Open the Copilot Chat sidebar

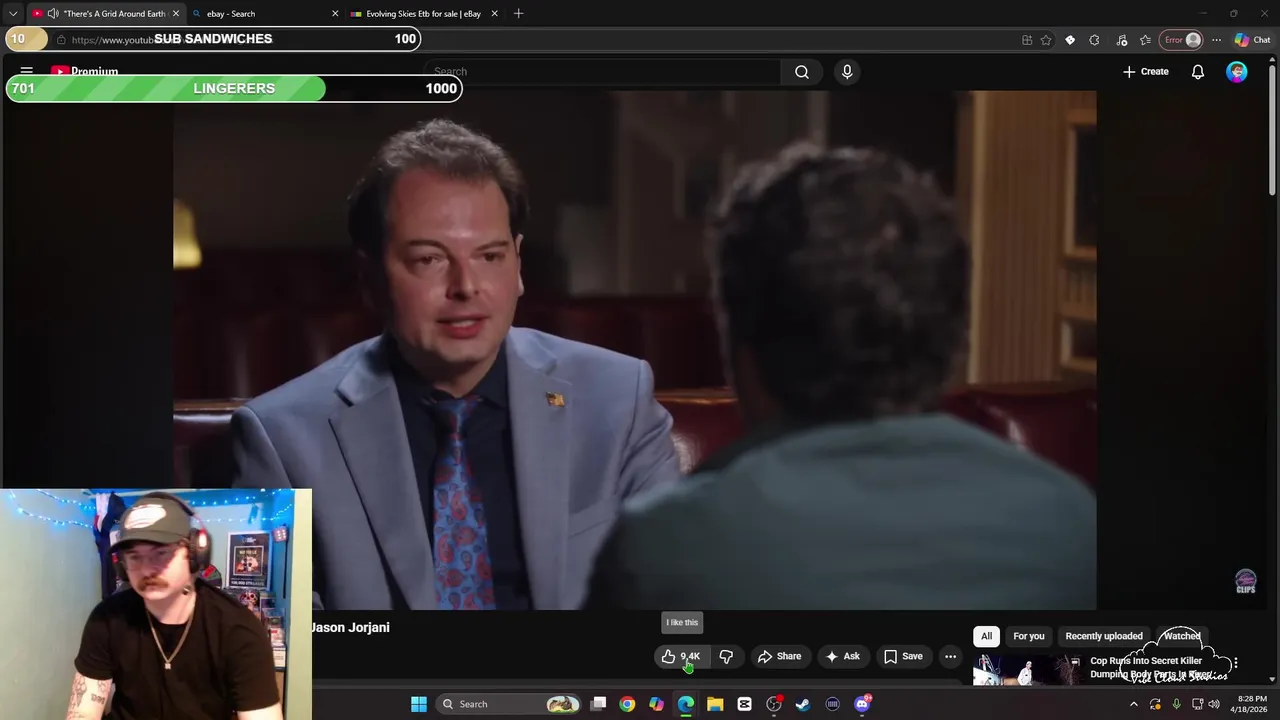[1252, 40]
